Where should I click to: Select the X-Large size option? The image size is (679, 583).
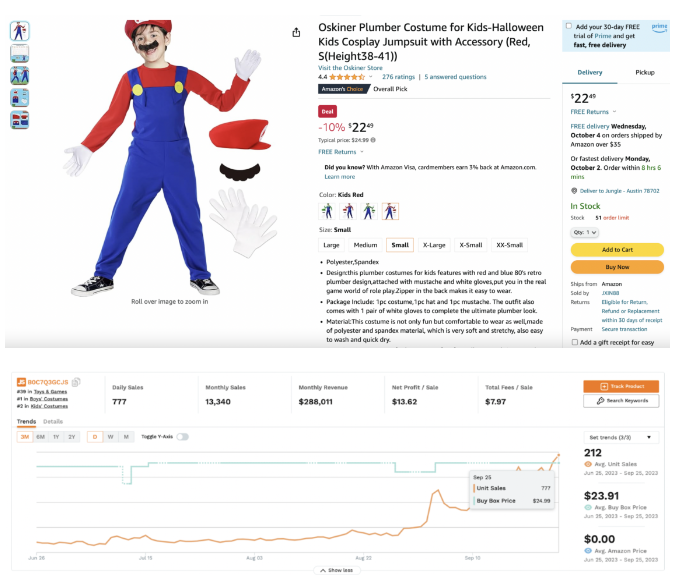[434, 245]
